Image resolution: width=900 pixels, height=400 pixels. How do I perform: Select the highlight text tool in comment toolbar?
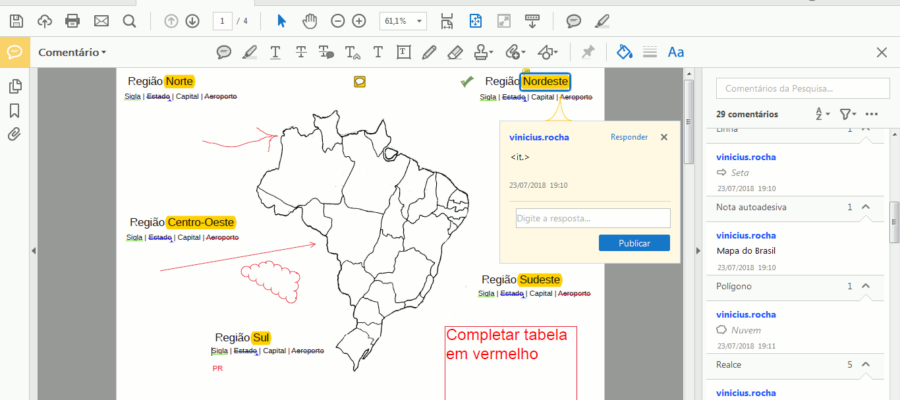250,52
